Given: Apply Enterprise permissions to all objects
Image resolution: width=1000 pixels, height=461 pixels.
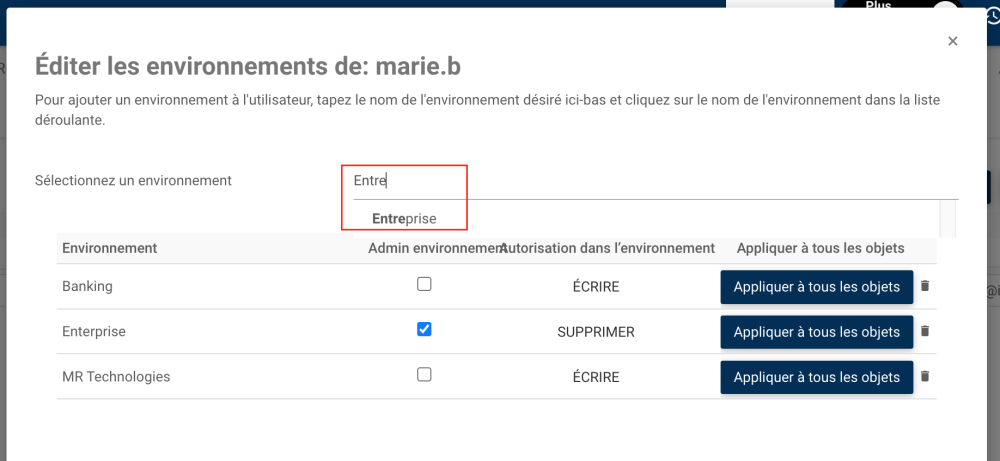Looking at the screenshot, I should click(x=817, y=332).
